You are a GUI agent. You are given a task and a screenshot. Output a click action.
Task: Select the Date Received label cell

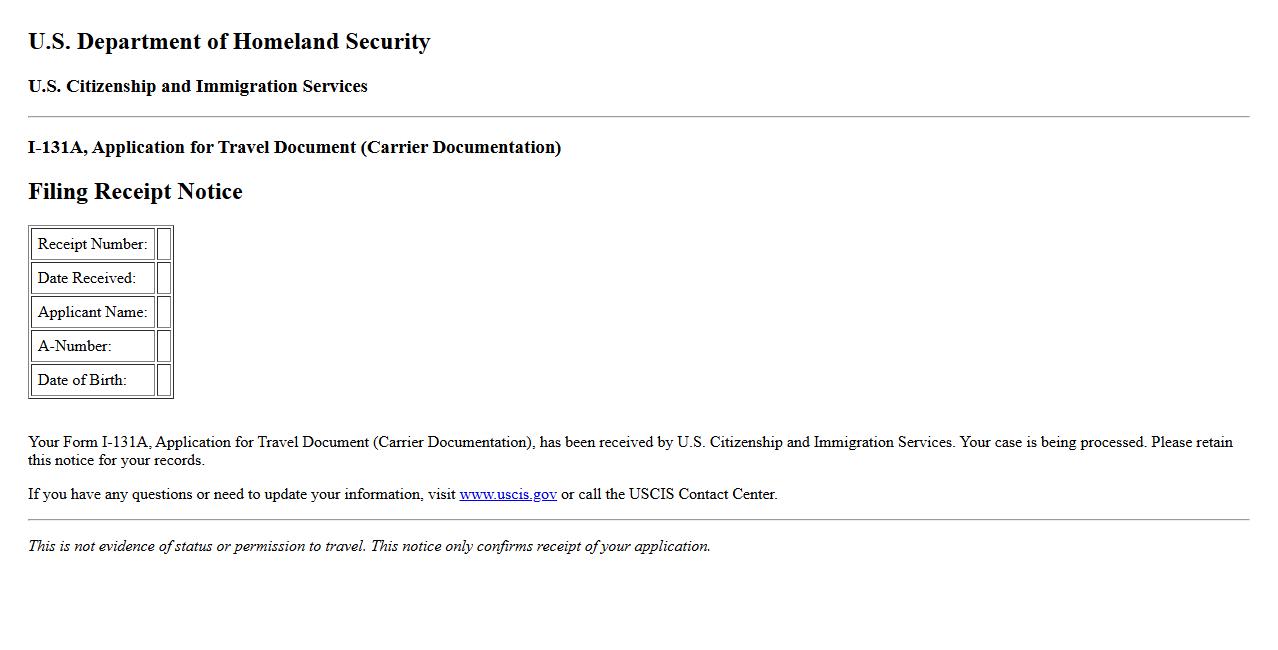point(93,278)
